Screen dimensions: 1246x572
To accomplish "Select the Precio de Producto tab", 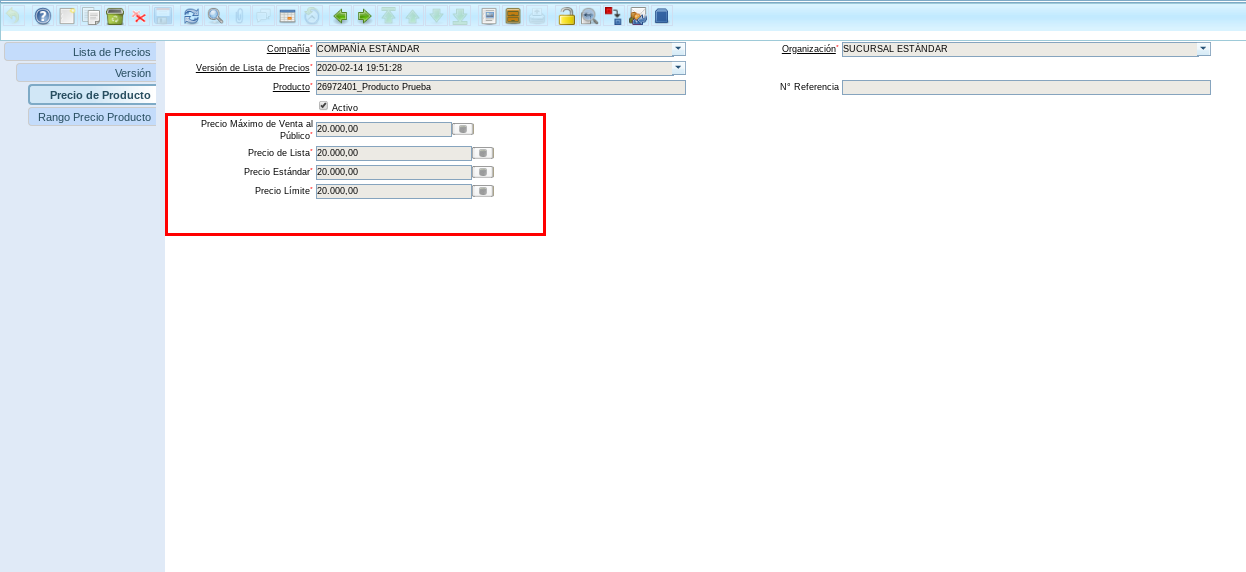I will [x=92, y=95].
